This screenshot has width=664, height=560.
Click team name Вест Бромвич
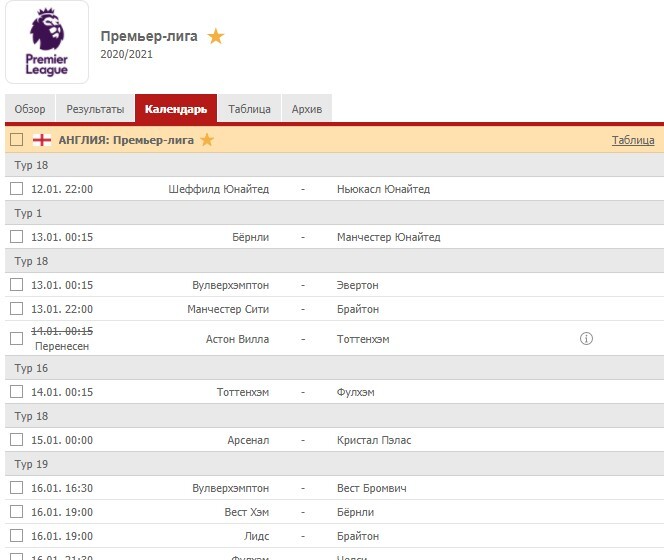[372, 488]
